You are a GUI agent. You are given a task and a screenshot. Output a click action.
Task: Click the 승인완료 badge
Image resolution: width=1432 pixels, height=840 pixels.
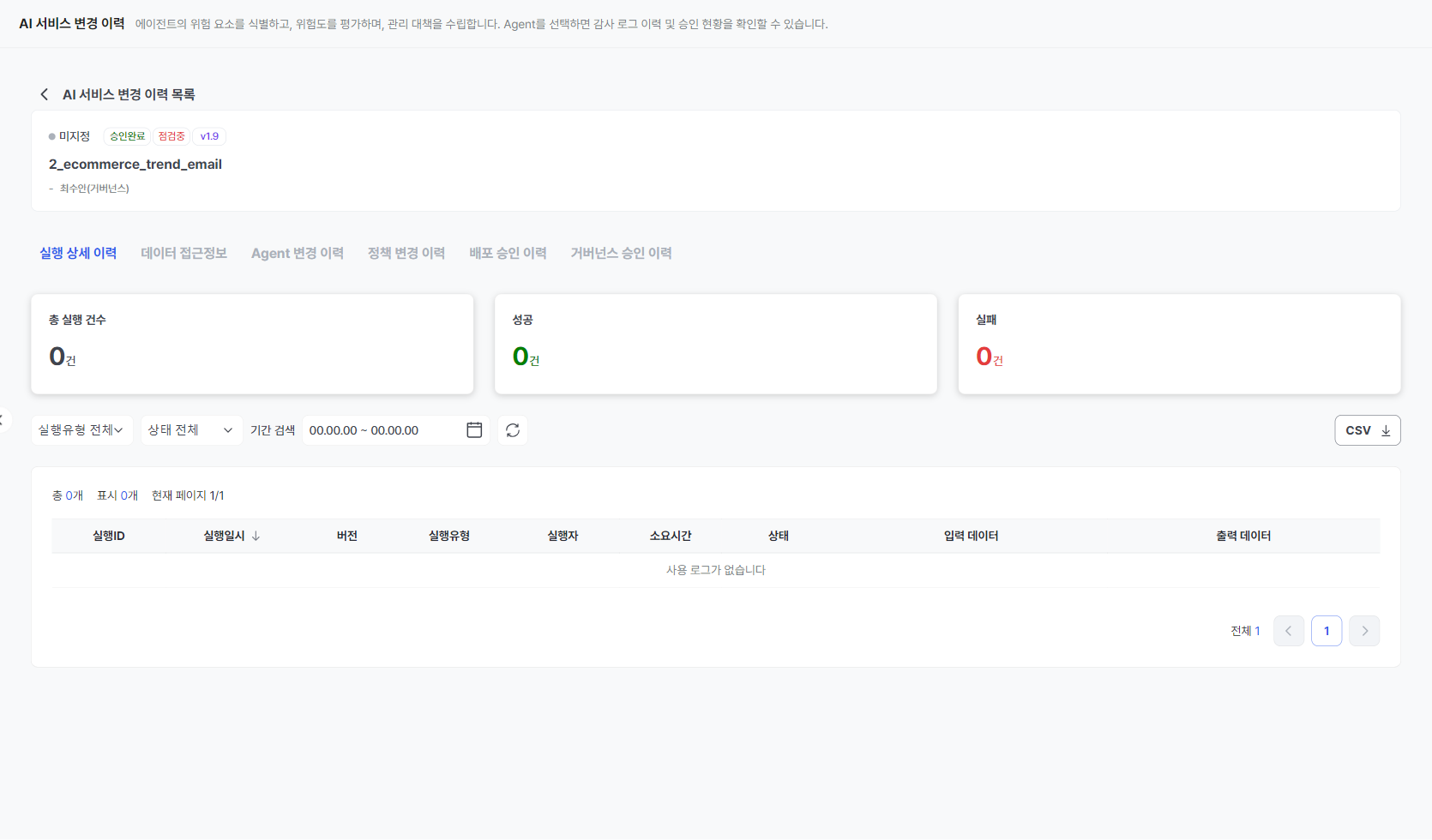click(x=128, y=136)
